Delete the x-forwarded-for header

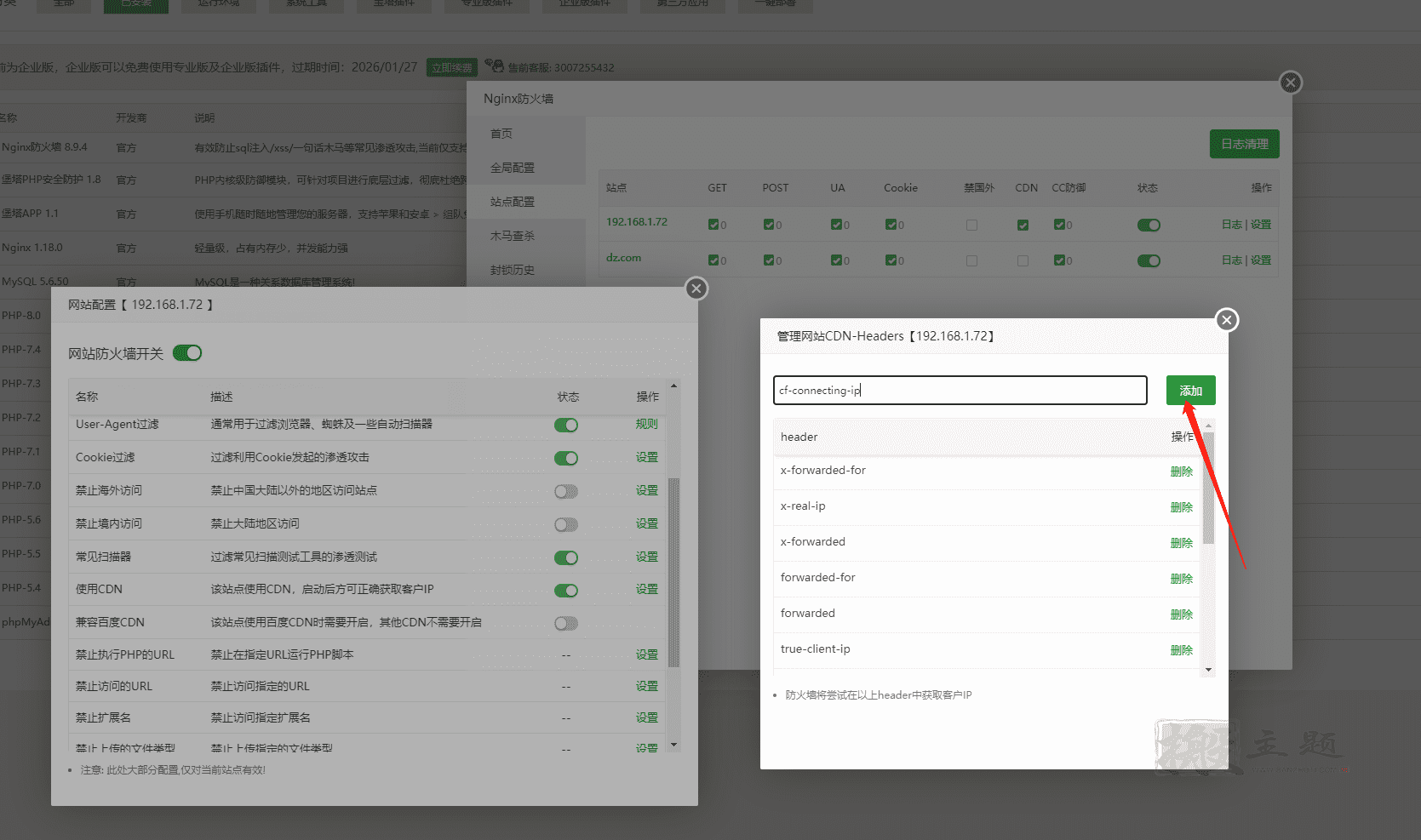(1181, 471)
